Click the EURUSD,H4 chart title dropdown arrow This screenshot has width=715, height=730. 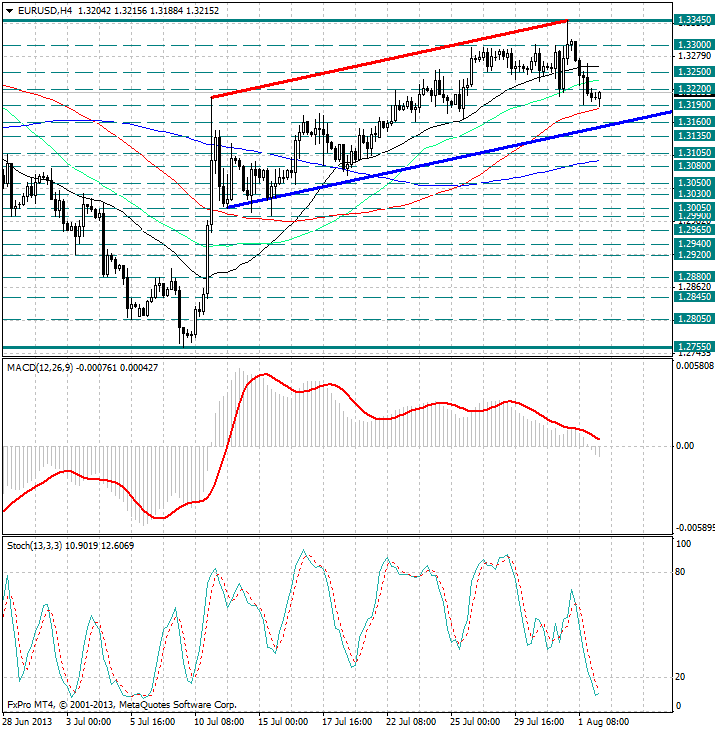click(x=9, y=11)
